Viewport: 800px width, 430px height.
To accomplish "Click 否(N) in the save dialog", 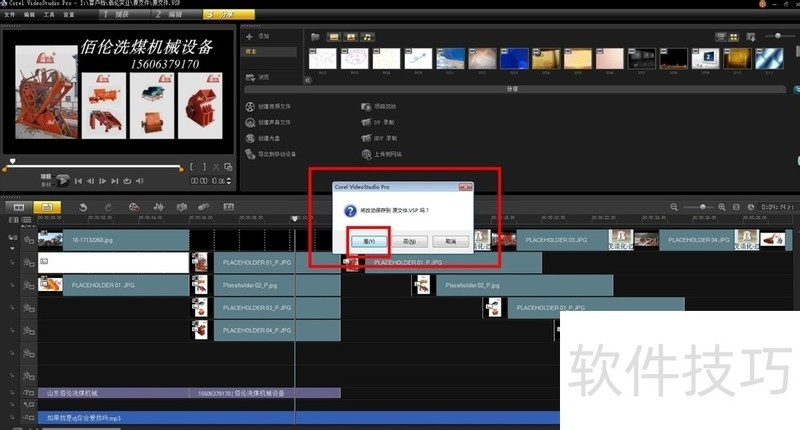I will [410, 241].
